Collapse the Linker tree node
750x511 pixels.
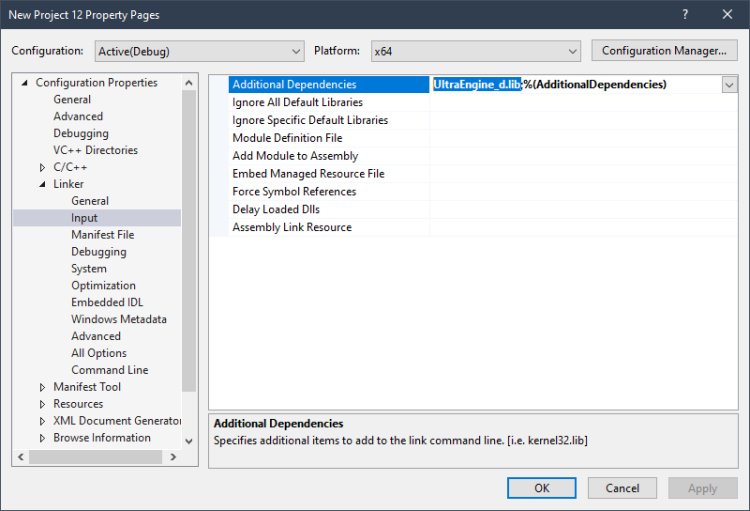(x=42, y=184)
